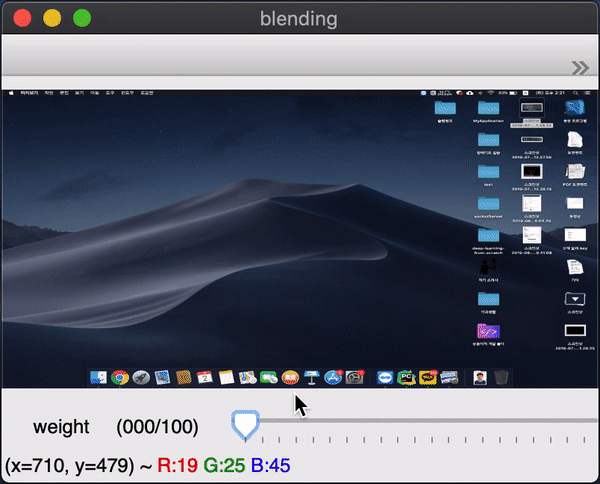Click the Keynote podium icon in pictured dock
Viewport: 600px width, 484px height.
click(x=311, y=378)
